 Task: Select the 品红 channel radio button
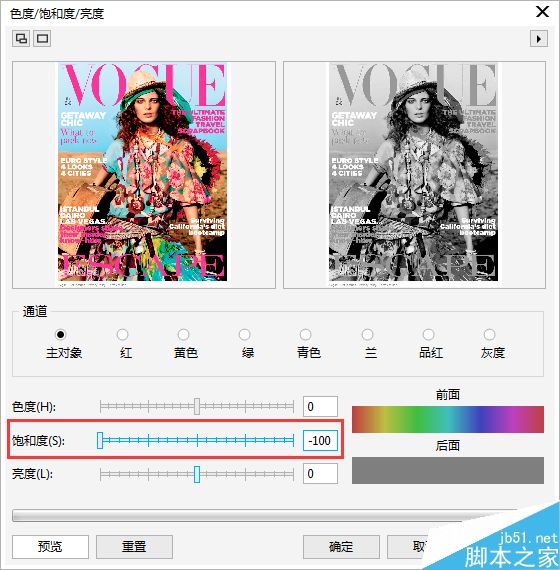pyautogui.click(x=428, y=334)
